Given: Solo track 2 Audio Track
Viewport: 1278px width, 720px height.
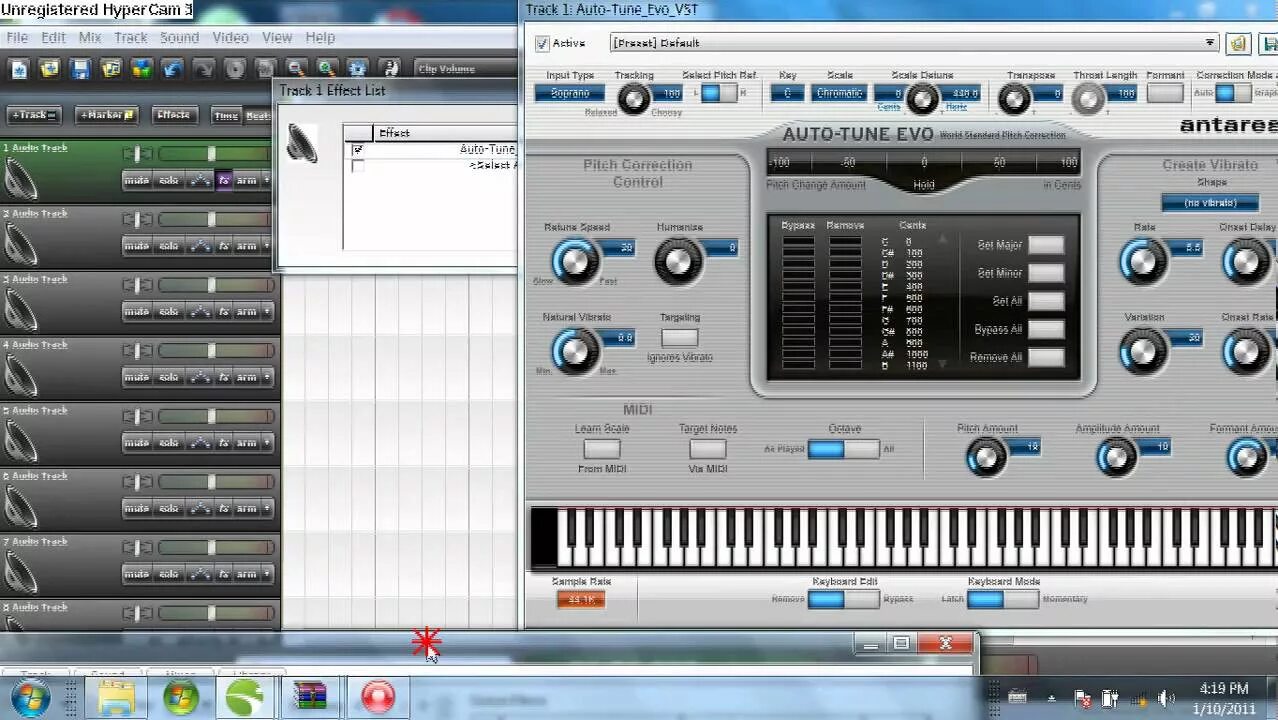Looking at the screenshot, I should 169,246.
